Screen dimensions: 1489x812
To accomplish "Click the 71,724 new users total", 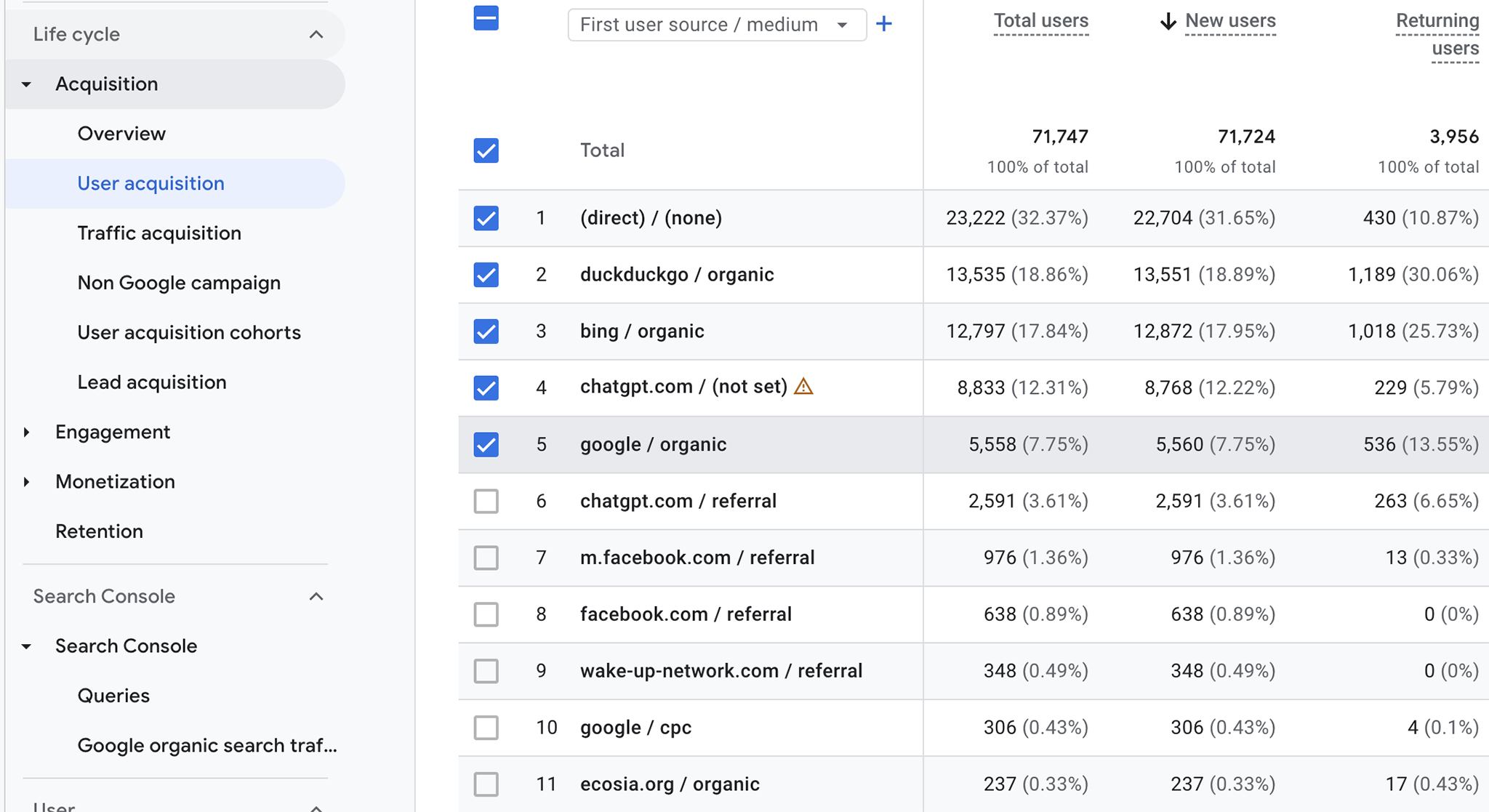I will click(x=1246, y=137).
